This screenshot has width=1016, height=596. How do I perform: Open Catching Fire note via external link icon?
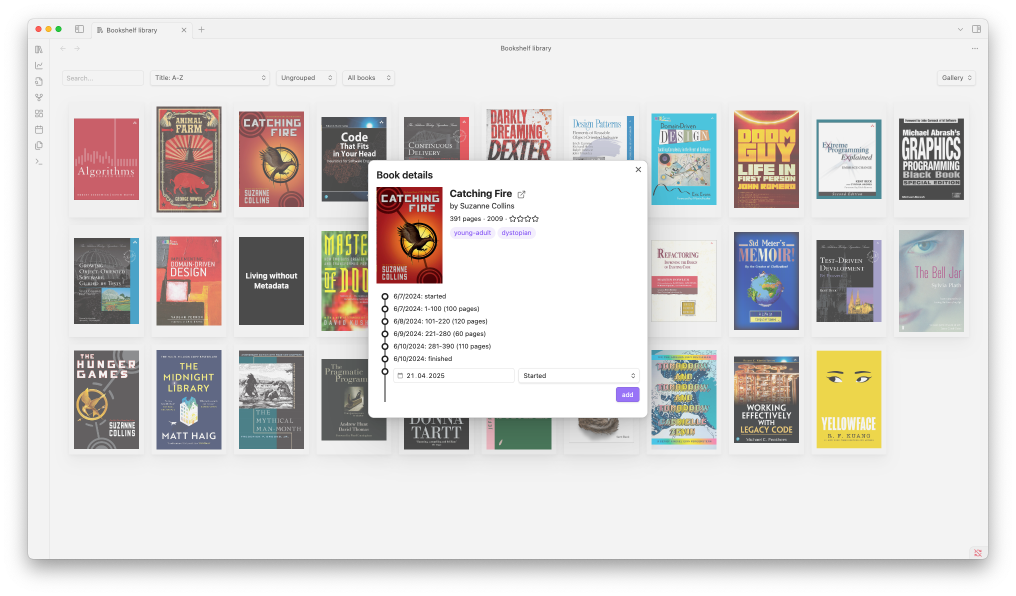[522, 194]
